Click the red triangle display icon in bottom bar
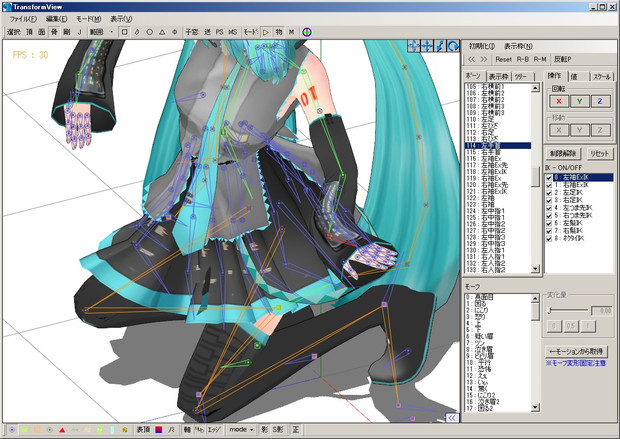 click(62, 430)
